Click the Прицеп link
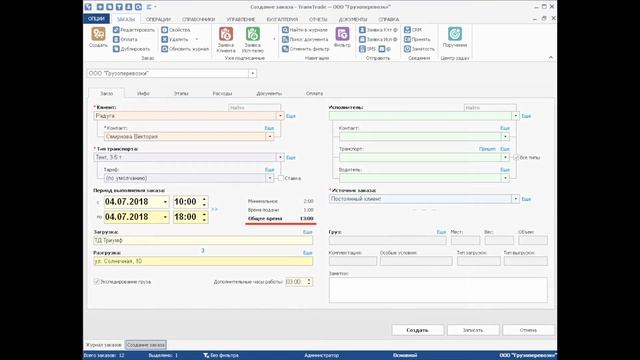The image size is (640, 360). (x=487, y=149)
